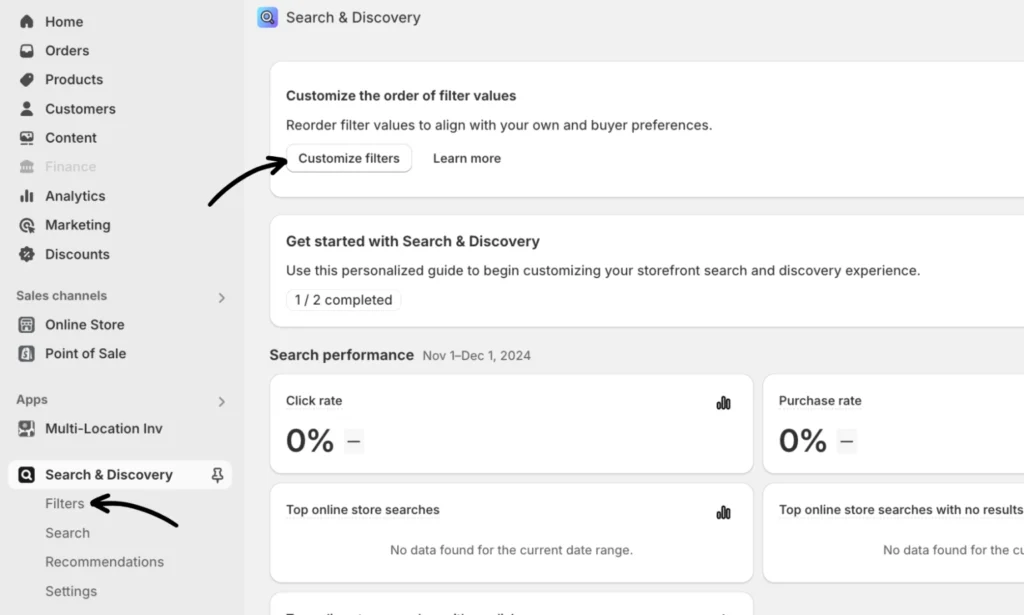Expand the Apps section chevron
Viewport: 1024px width, 615px height.
(x=222, y=402)
